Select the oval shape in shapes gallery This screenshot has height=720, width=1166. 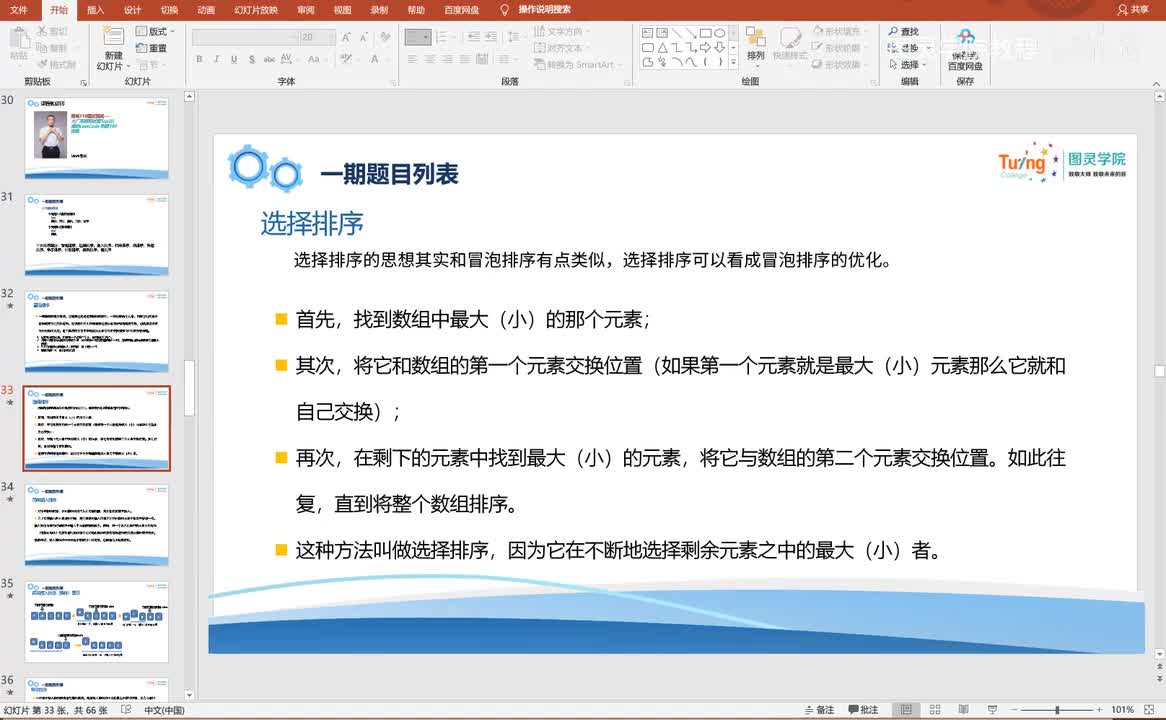tap(719, 33)
